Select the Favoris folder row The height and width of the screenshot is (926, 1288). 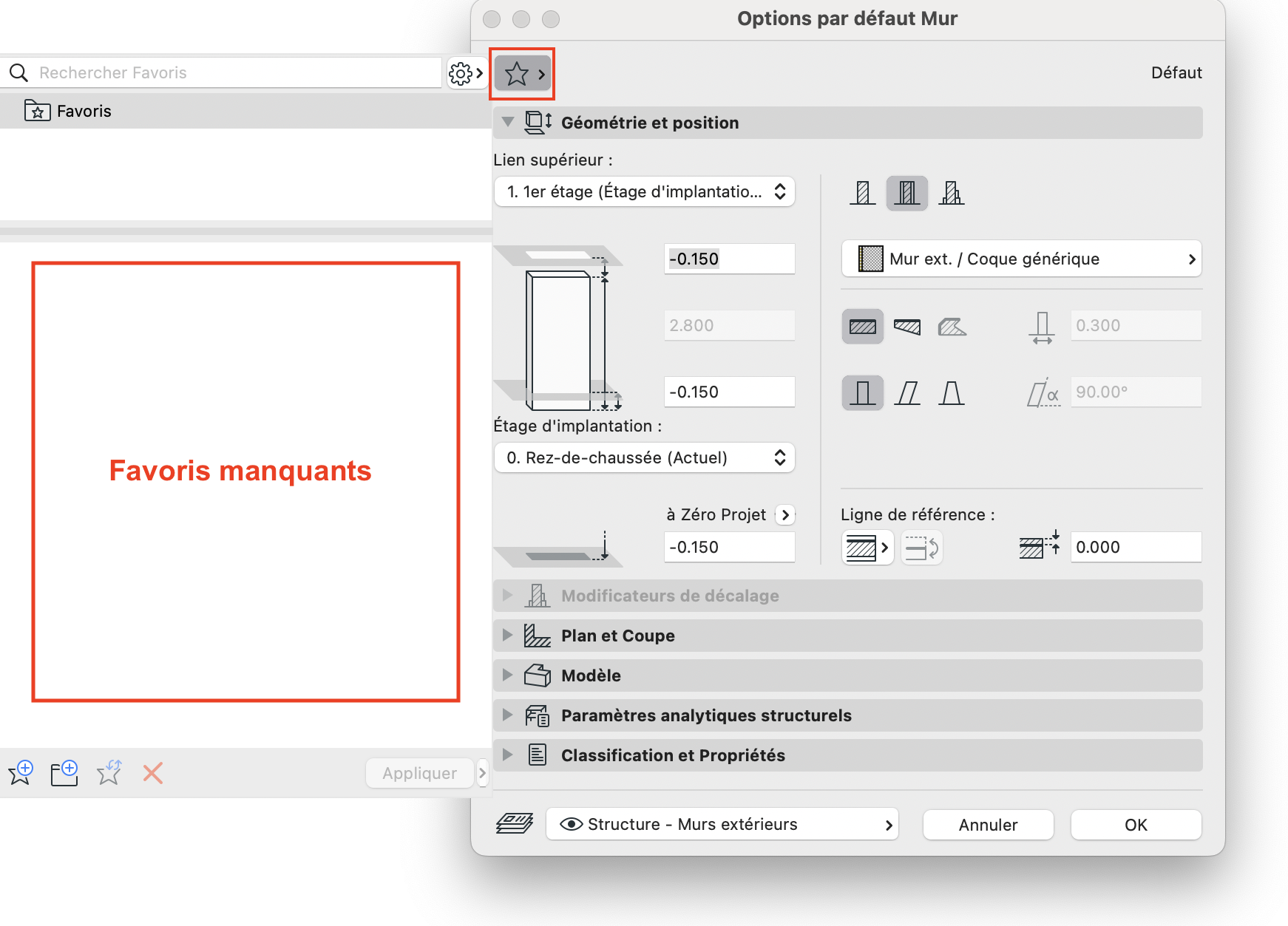[x=245, y=111]
